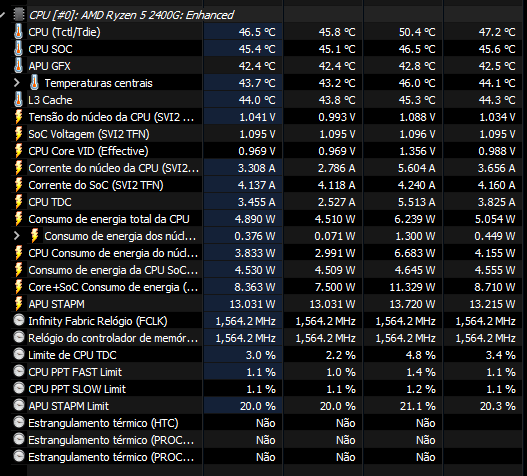Click lightning icon of Consumo de energia da CPU SoC
This screenshot has width=527, height=476.
coord(18,270)
